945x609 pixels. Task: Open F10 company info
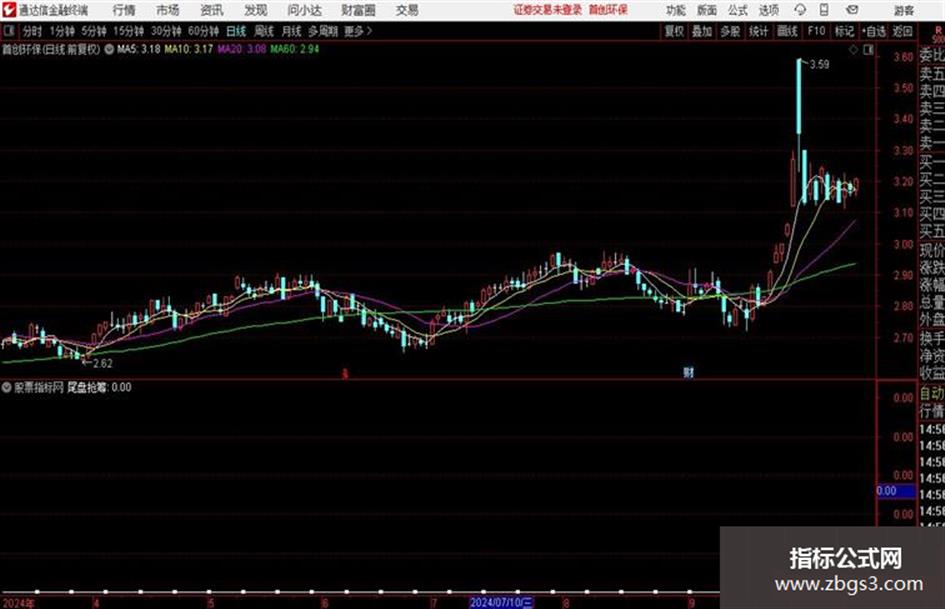pyautogui.click(x=817, y=31)
